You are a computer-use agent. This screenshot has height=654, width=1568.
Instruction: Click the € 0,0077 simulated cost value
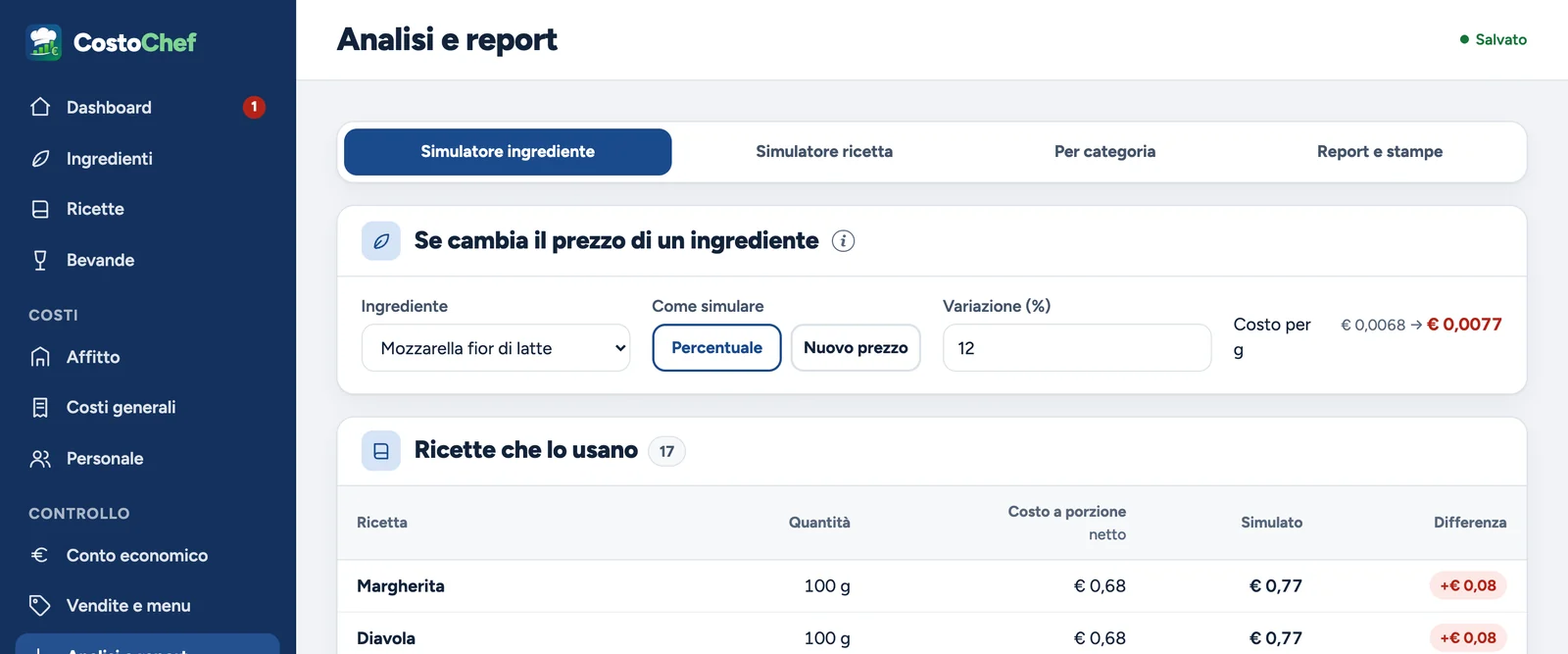coord(1464,325)
